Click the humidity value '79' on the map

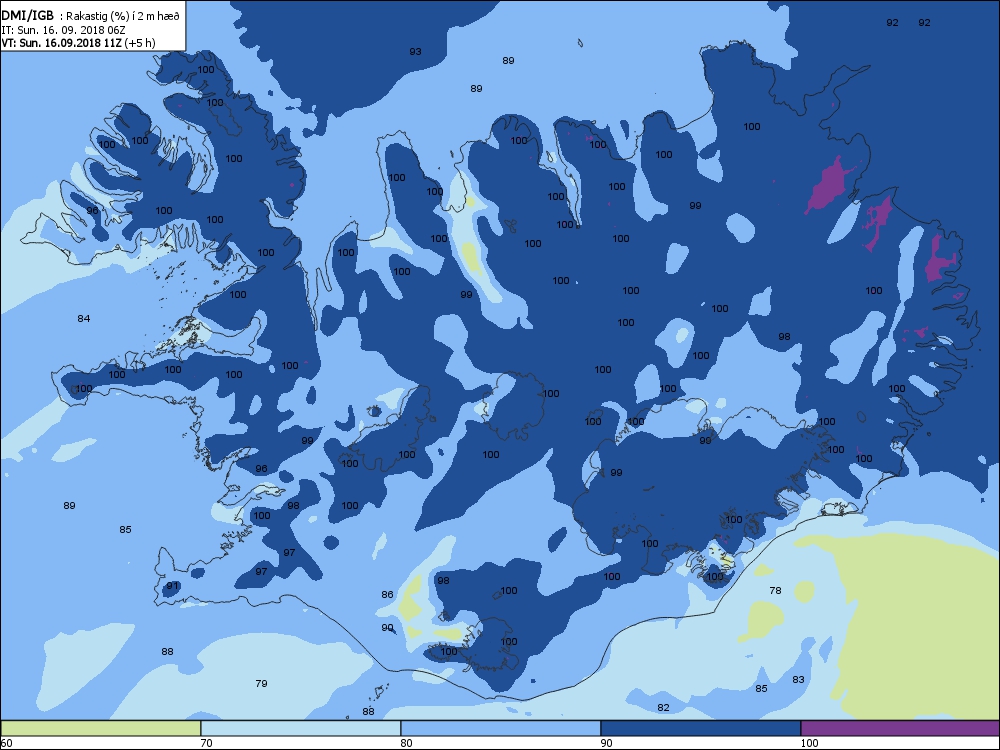[261, 683]
